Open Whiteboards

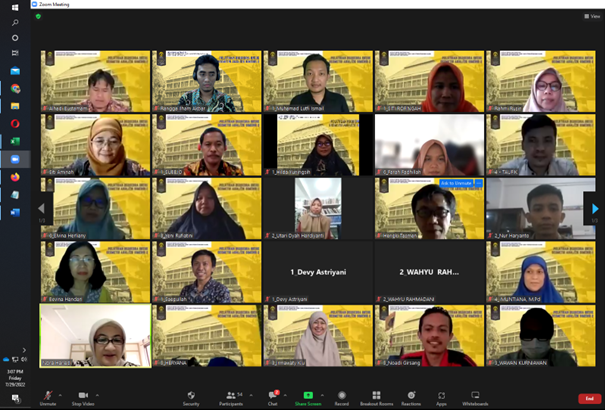click(x=475, y=398)
